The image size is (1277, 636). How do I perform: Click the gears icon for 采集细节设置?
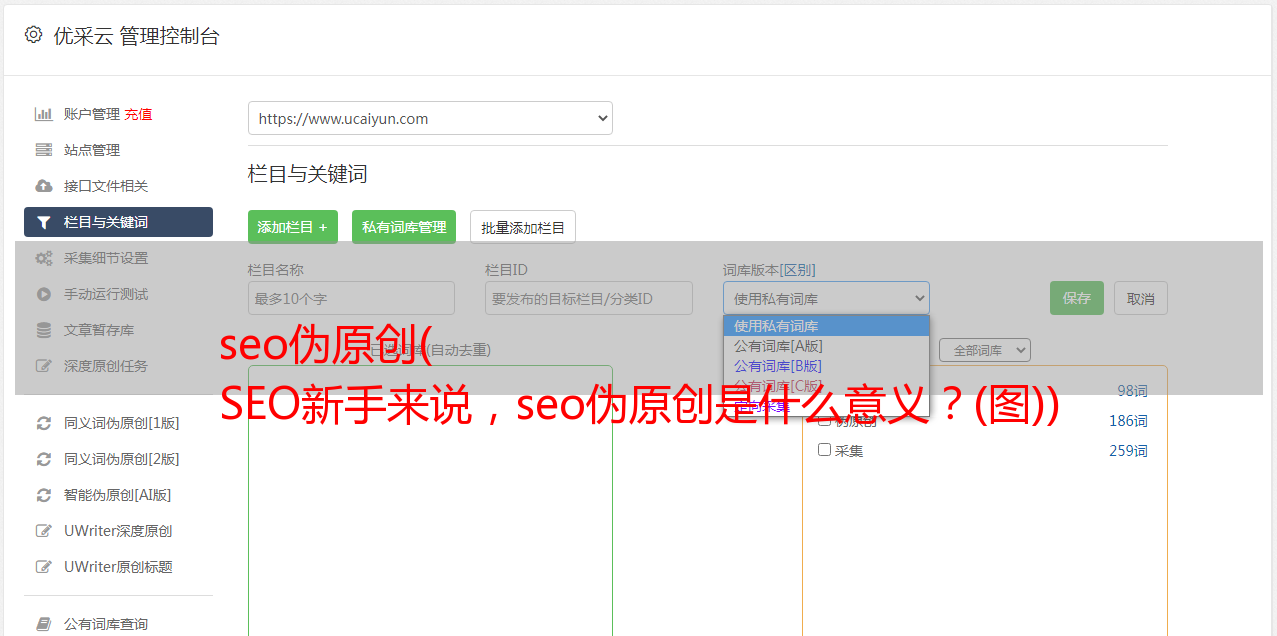pos(44,258)
